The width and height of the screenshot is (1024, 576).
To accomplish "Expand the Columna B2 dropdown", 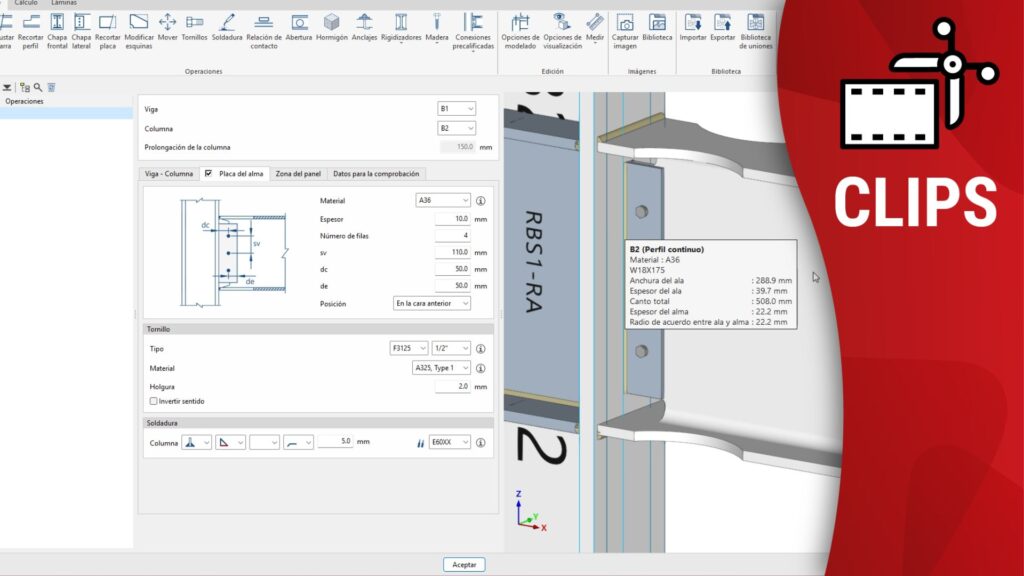I will tap(457, 128).
